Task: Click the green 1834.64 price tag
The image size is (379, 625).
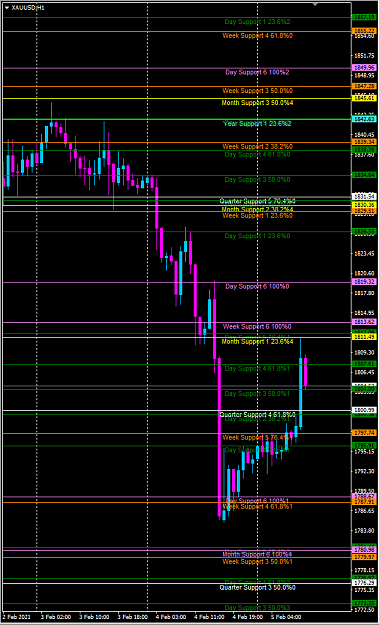Action: pos(363,175)
